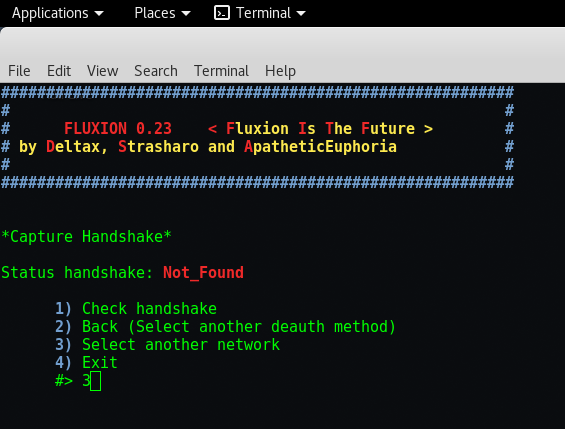Click the Terminal icon in the top bar
This screenshot has height=429, width=565.
[222, 13]
